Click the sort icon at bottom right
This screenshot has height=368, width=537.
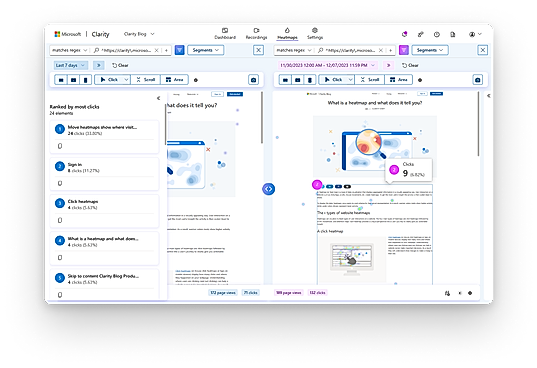447,293
